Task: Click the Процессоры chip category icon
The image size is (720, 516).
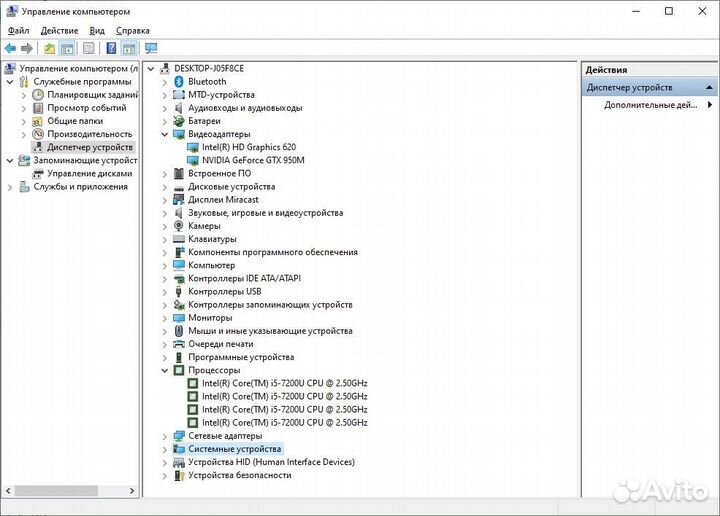Action: tap(179, 370)
